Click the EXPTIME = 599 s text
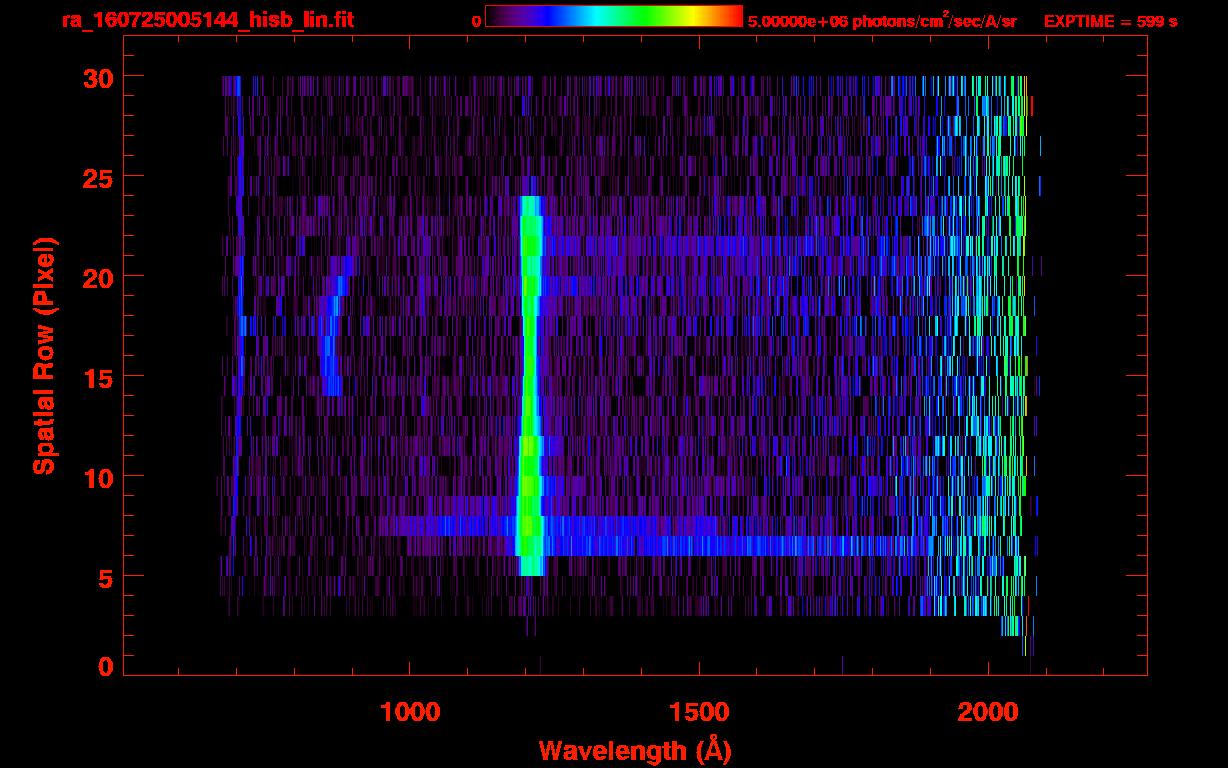Viewport: 1228px width, 768px height. (1110, 21)
